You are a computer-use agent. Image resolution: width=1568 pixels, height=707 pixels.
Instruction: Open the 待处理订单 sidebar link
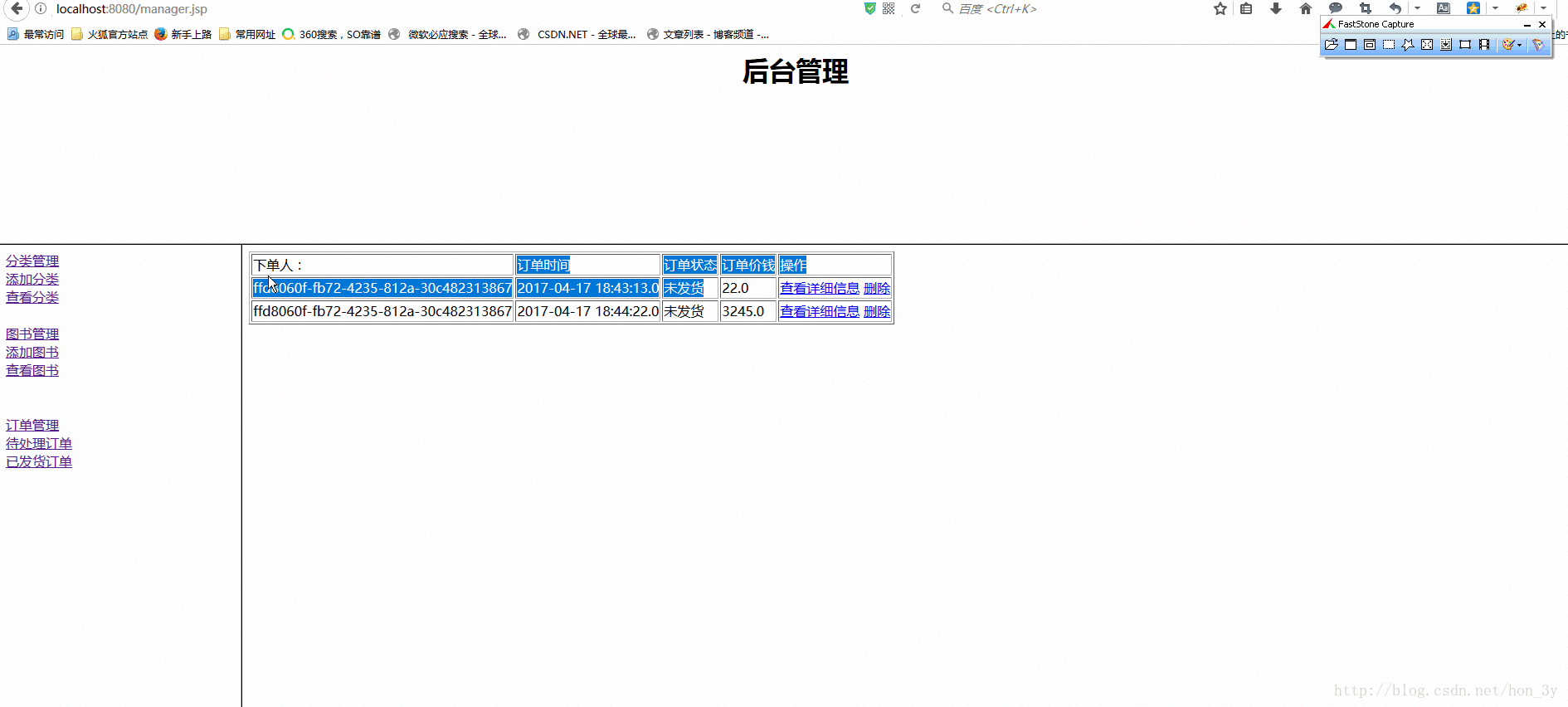[39, 444]
